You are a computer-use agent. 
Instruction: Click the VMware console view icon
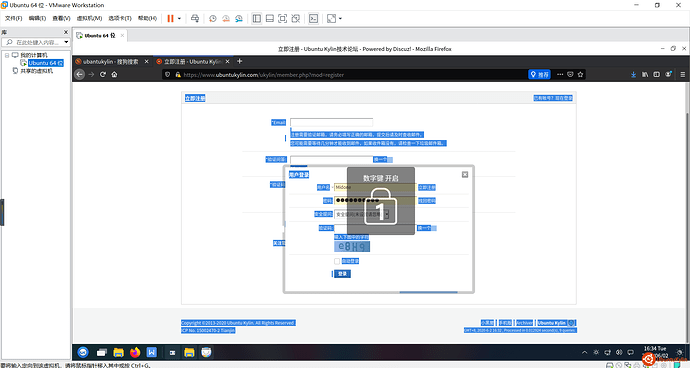tap(313, 18)
